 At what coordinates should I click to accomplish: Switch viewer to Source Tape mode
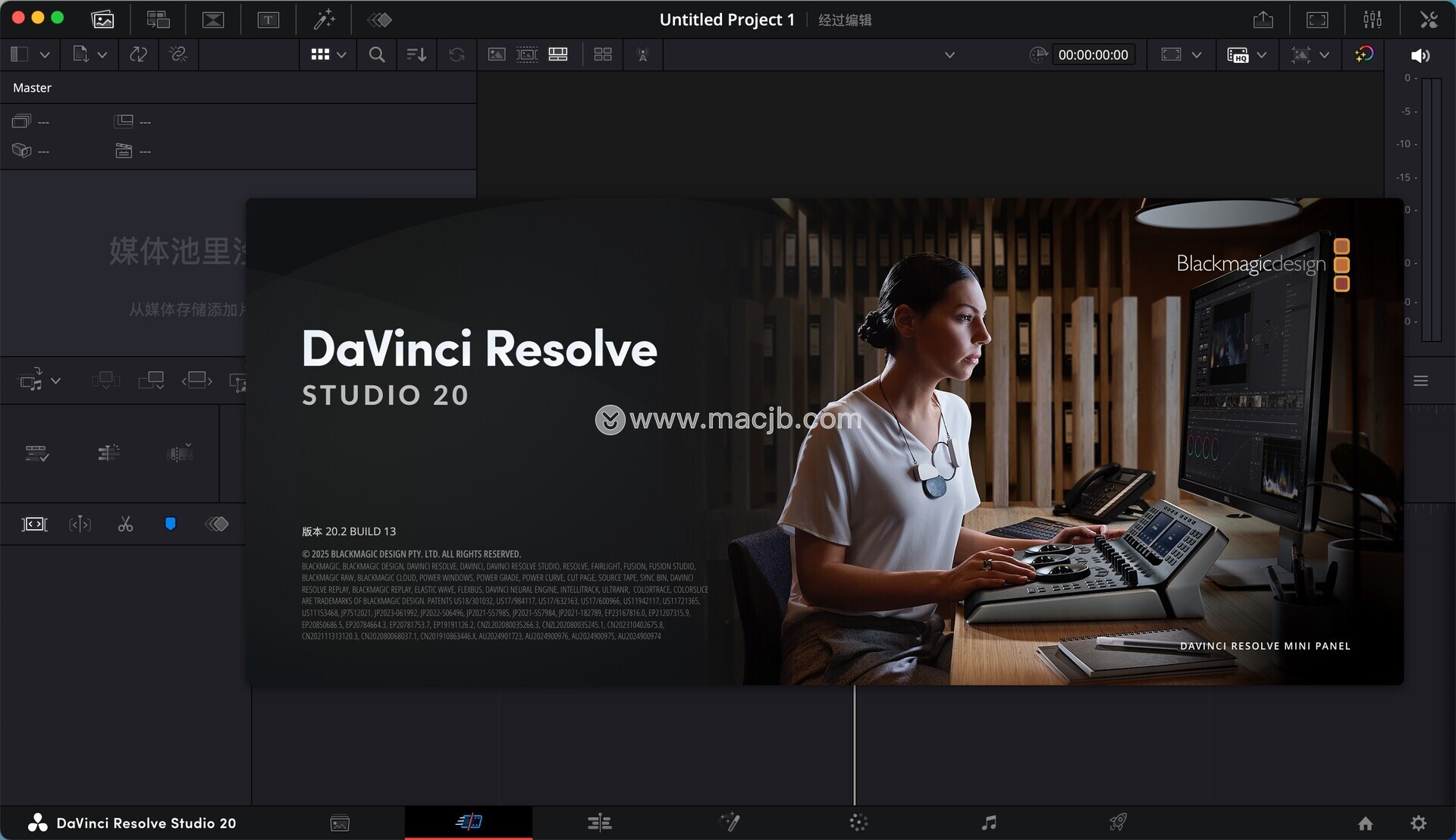[x=527, y=55]
